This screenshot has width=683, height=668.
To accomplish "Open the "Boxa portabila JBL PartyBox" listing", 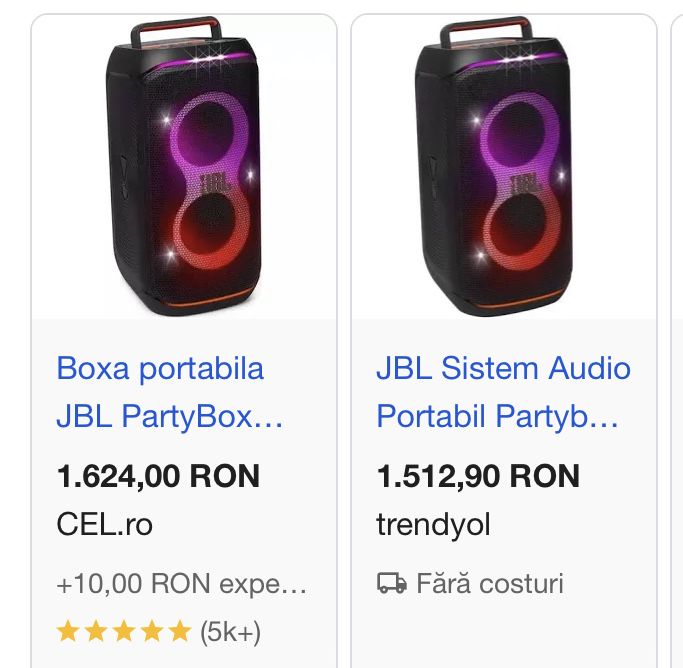I will pyautogui.click(x=160, y=392).
